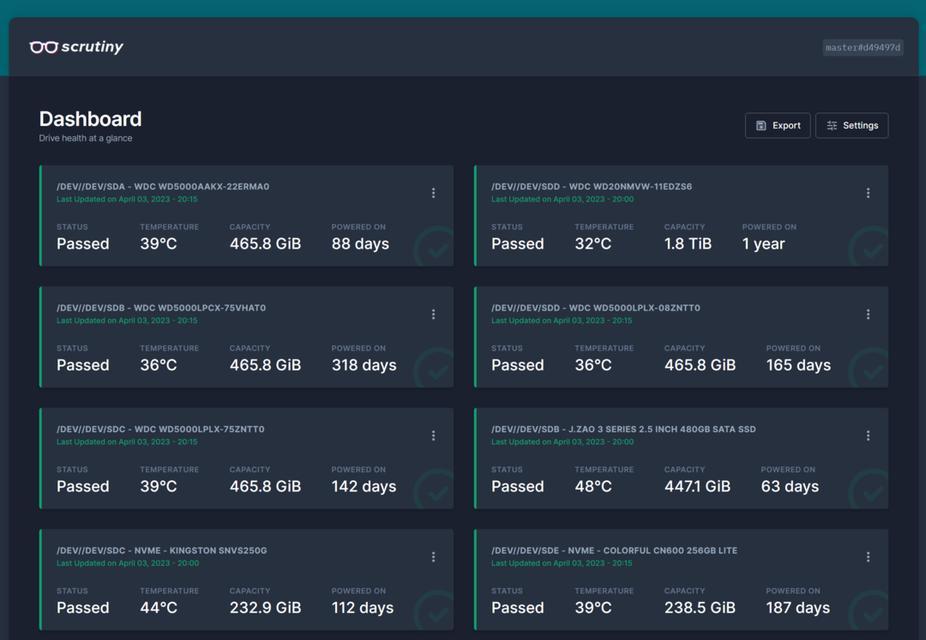Open the WDC WD5000AAKX-22ERMA0 drive title
The height and width of the screenshot is (640, 926).
(x=163, y=187)
